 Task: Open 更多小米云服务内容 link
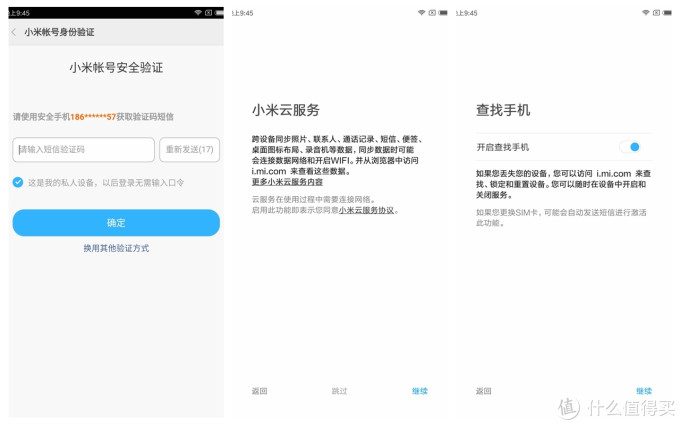tap(287, 182)
